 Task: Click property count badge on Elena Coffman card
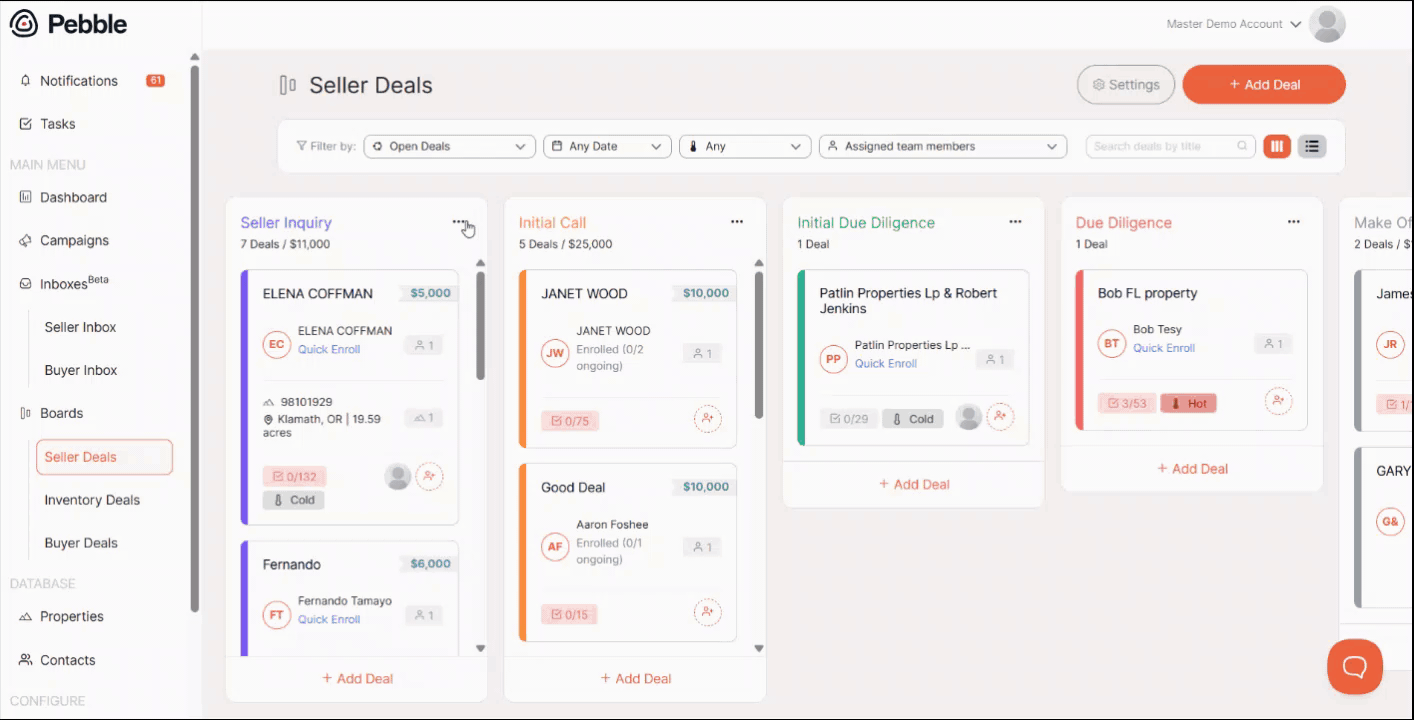pos(424,418)
